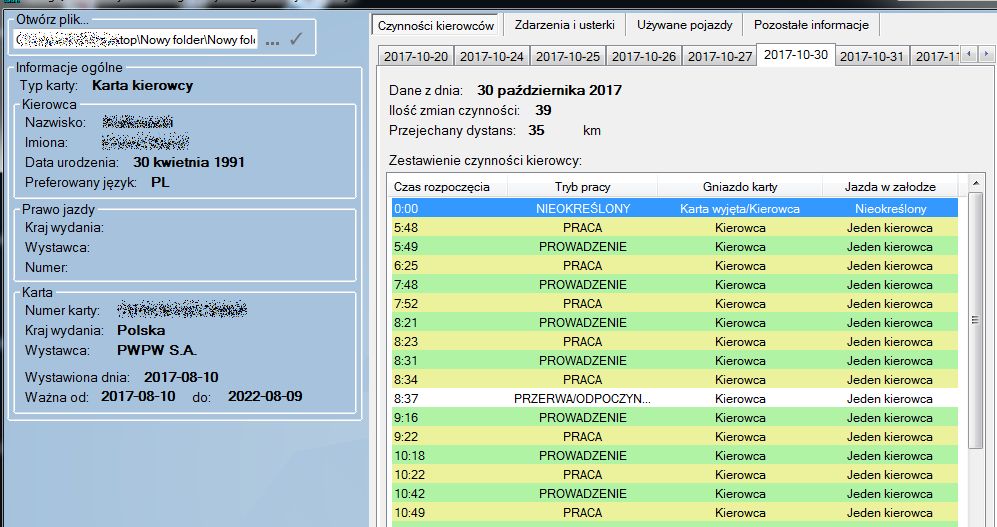Image resolution: width=997 pixels, height=527 pixels.
Task: Sort by Jazda w załodze column header
Action: point(890,187)
